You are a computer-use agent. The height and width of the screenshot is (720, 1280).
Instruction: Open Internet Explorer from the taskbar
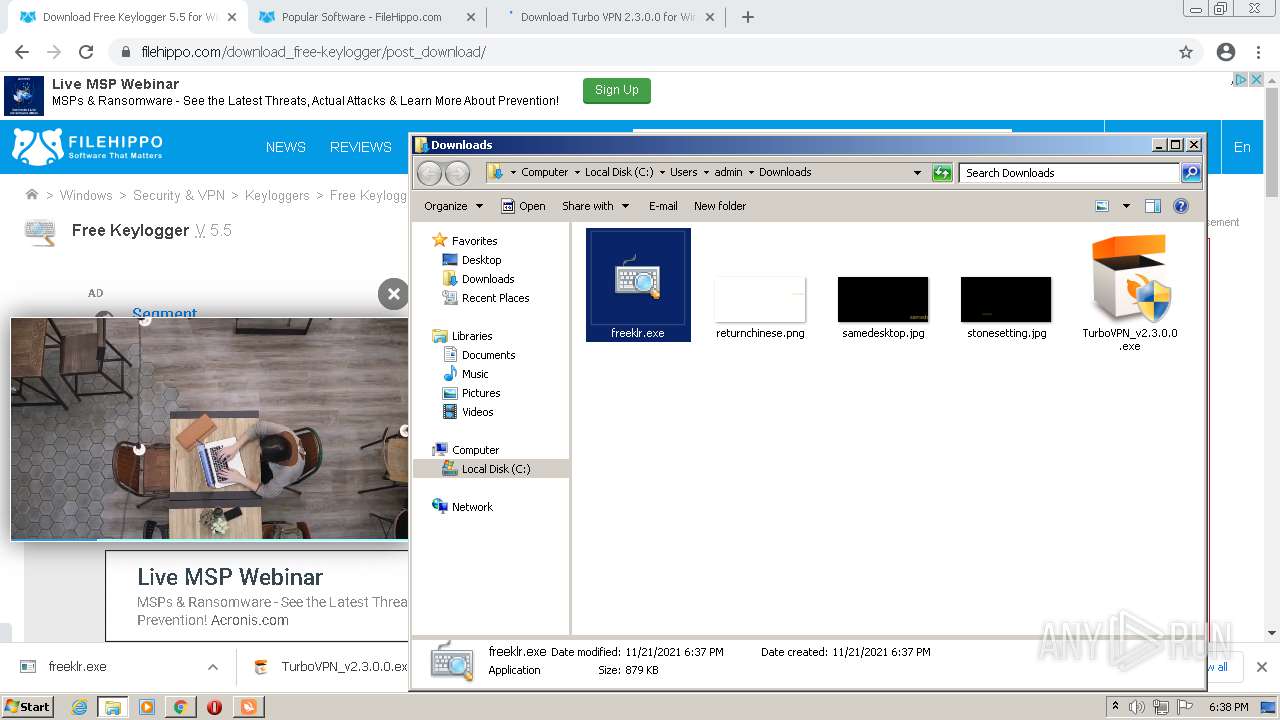pos(79,707)
